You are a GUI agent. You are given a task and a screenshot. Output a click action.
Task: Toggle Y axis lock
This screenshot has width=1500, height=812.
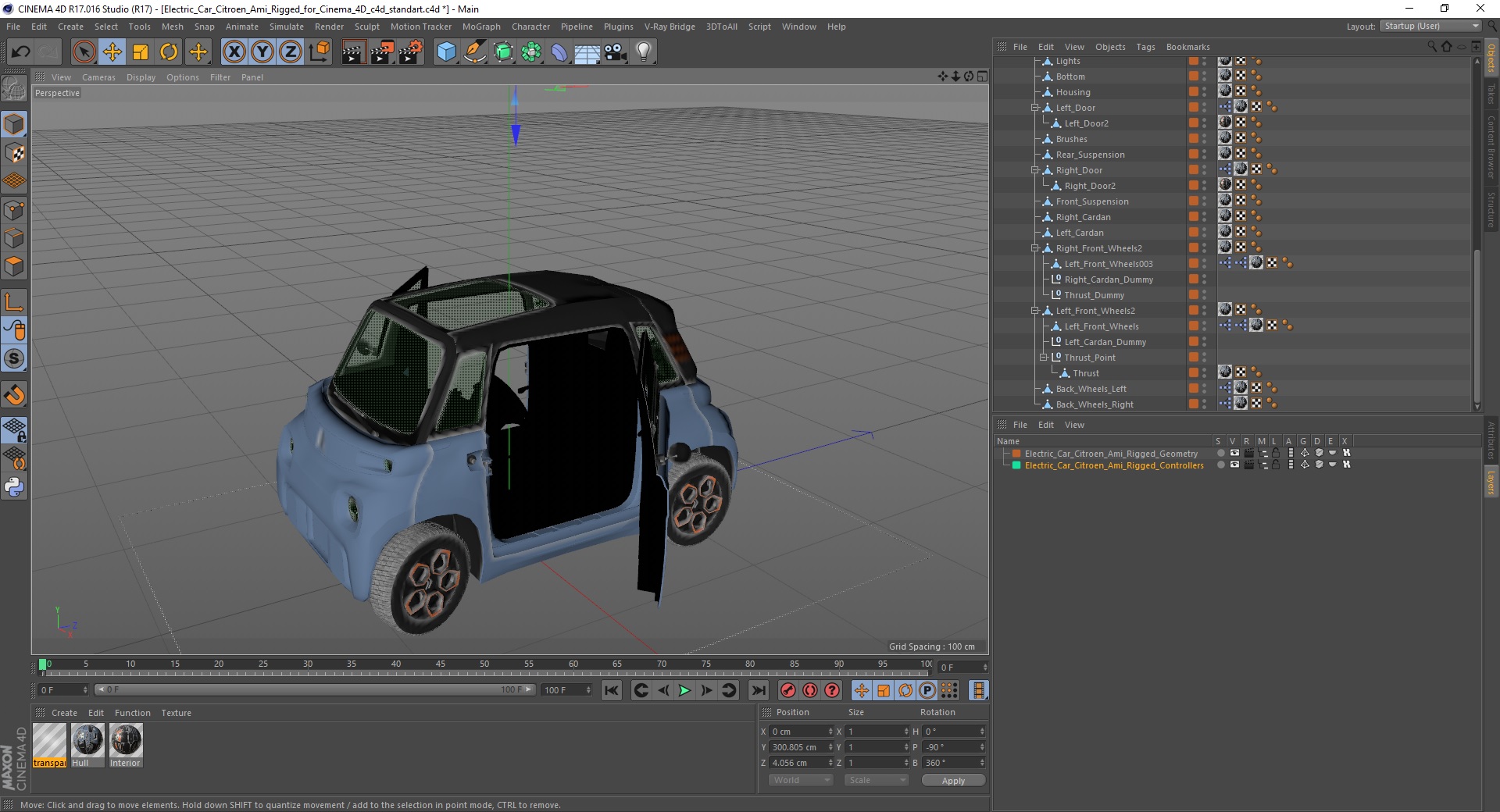coord(262,52)
